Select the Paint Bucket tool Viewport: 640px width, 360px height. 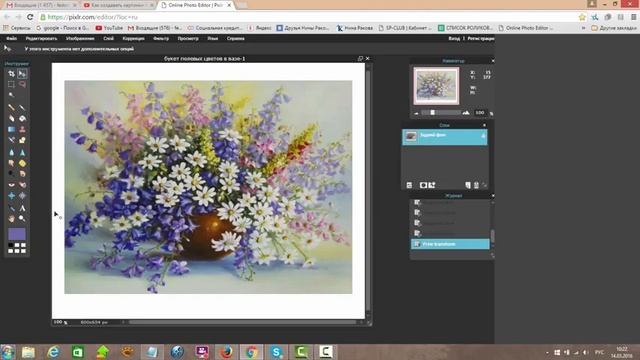coord(22,118)
